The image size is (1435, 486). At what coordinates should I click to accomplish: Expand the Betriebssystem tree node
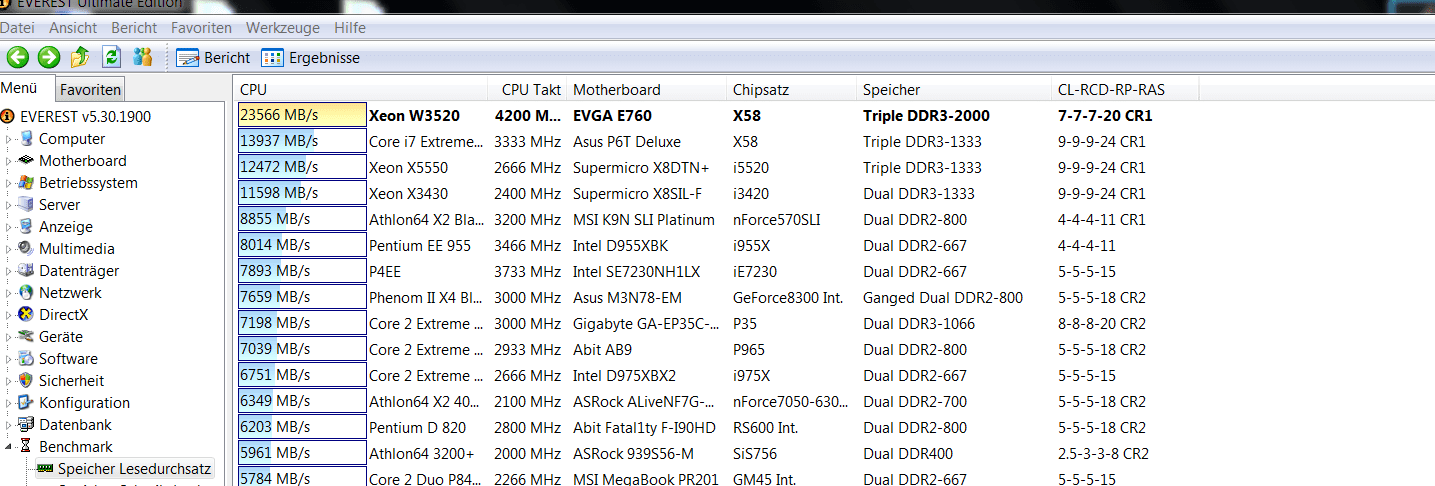point(9,183)
